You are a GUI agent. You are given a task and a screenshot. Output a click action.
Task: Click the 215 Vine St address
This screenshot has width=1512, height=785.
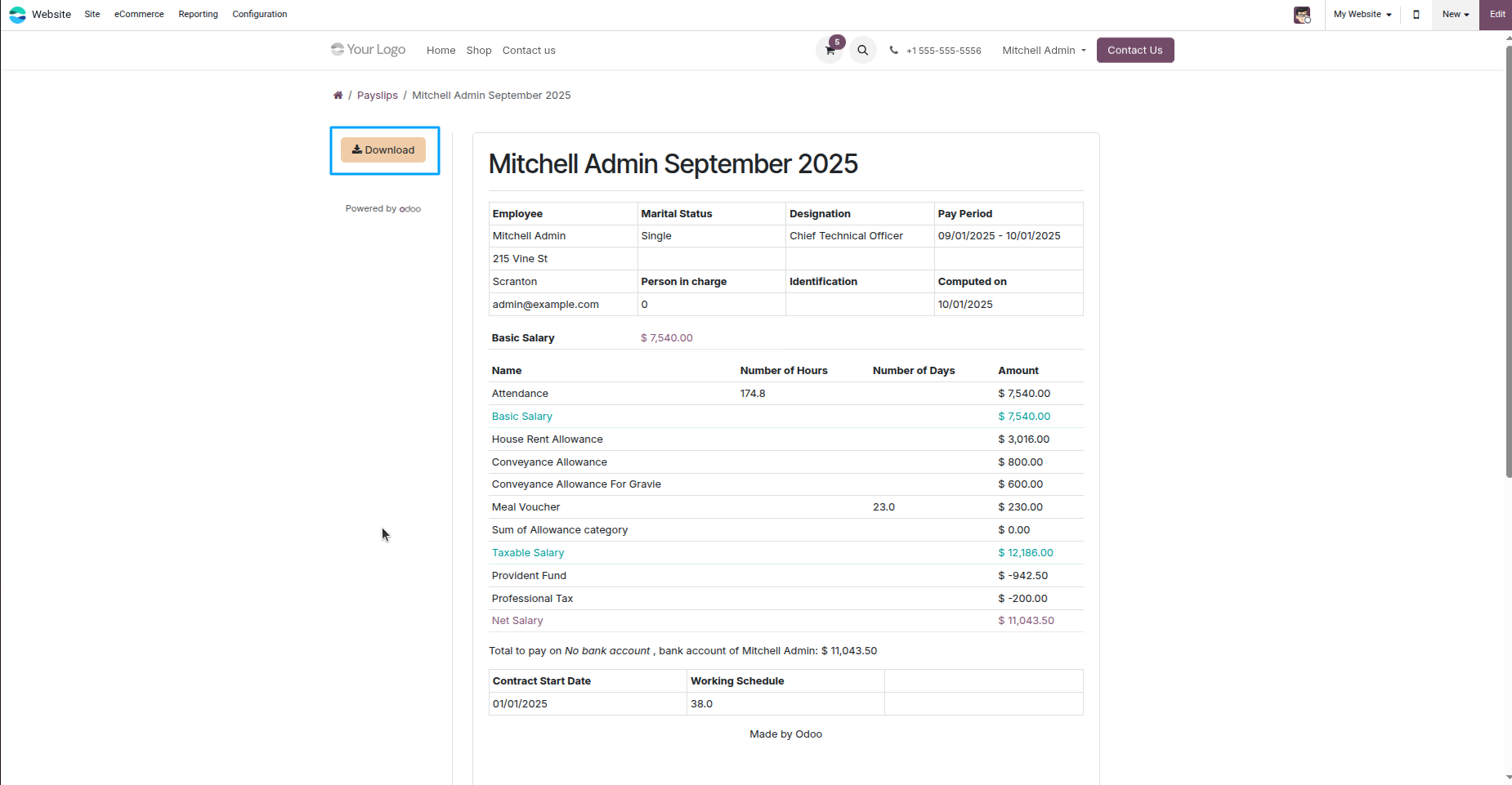(x=520, y=259)
